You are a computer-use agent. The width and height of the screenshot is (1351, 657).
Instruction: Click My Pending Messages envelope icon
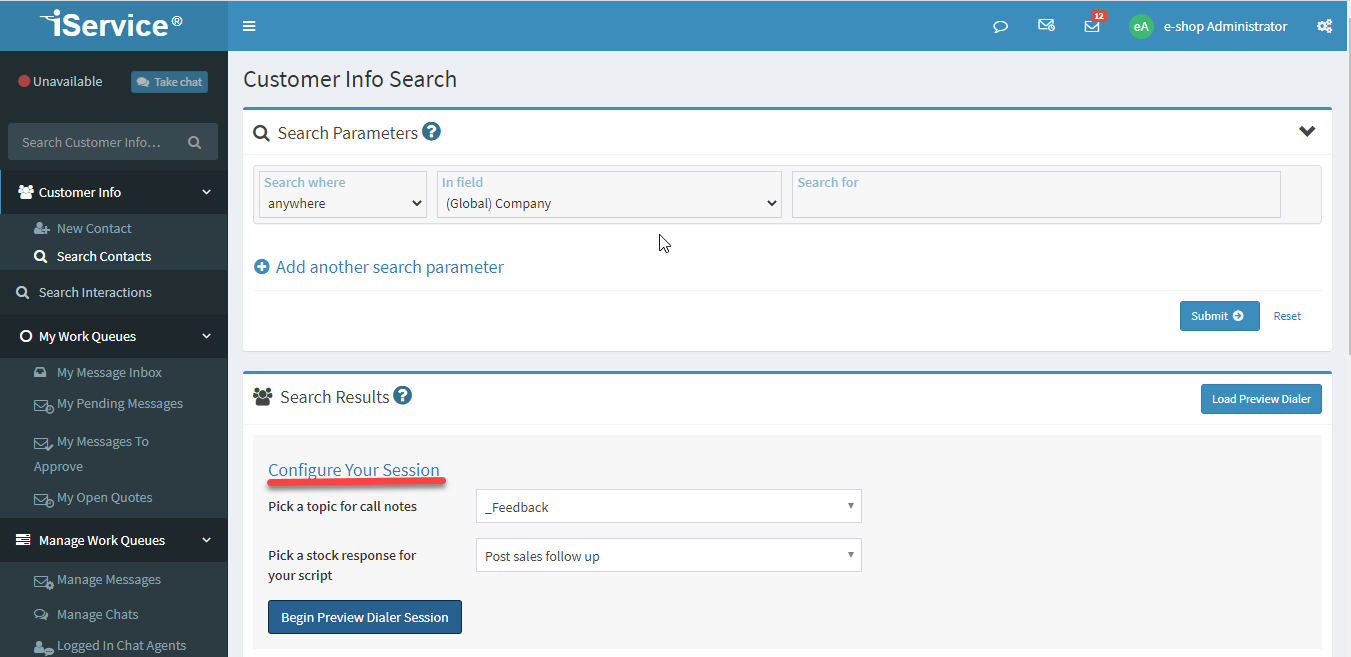(43, 406)
